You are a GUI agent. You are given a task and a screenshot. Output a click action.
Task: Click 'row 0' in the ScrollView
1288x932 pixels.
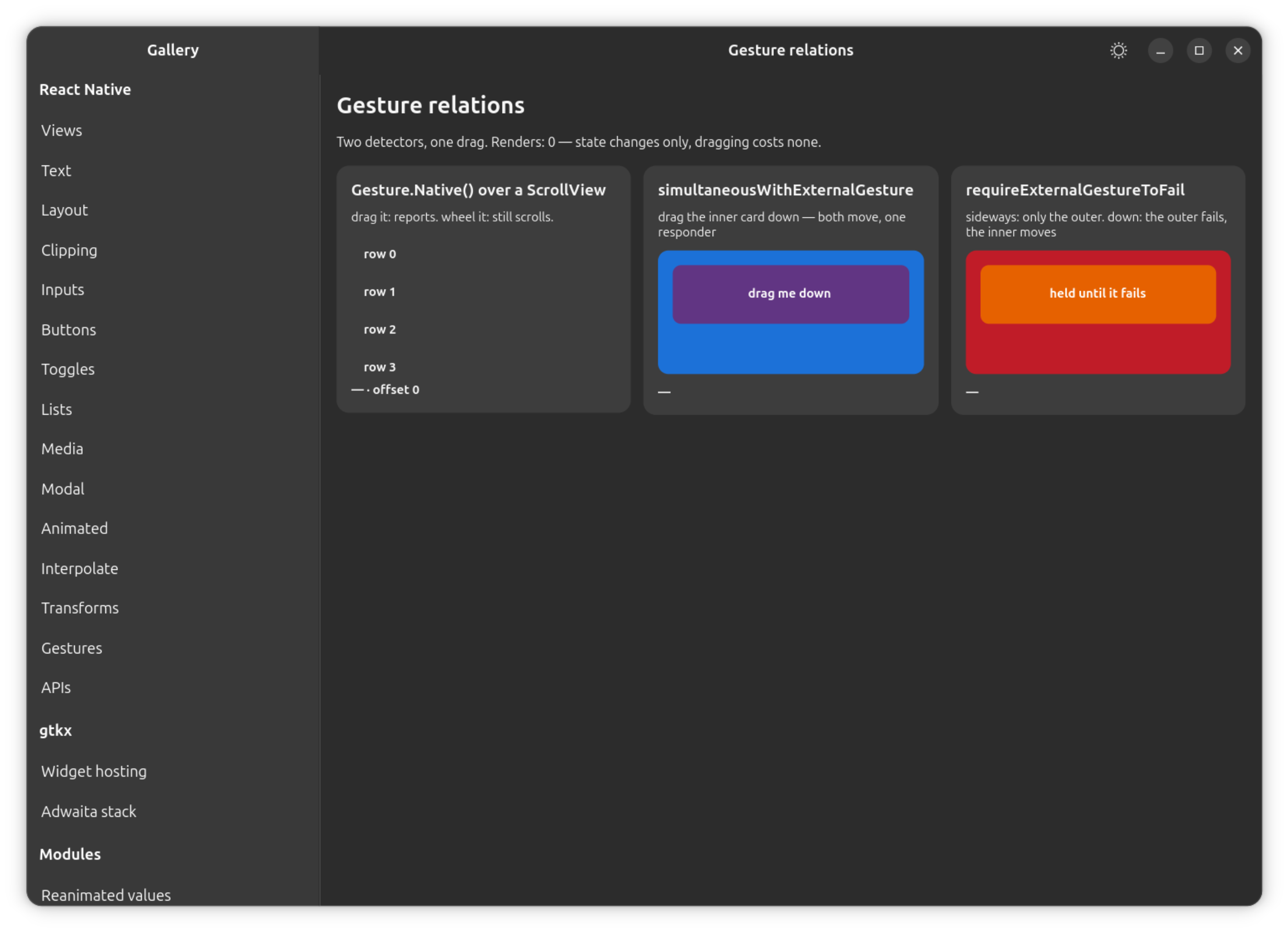380,254
